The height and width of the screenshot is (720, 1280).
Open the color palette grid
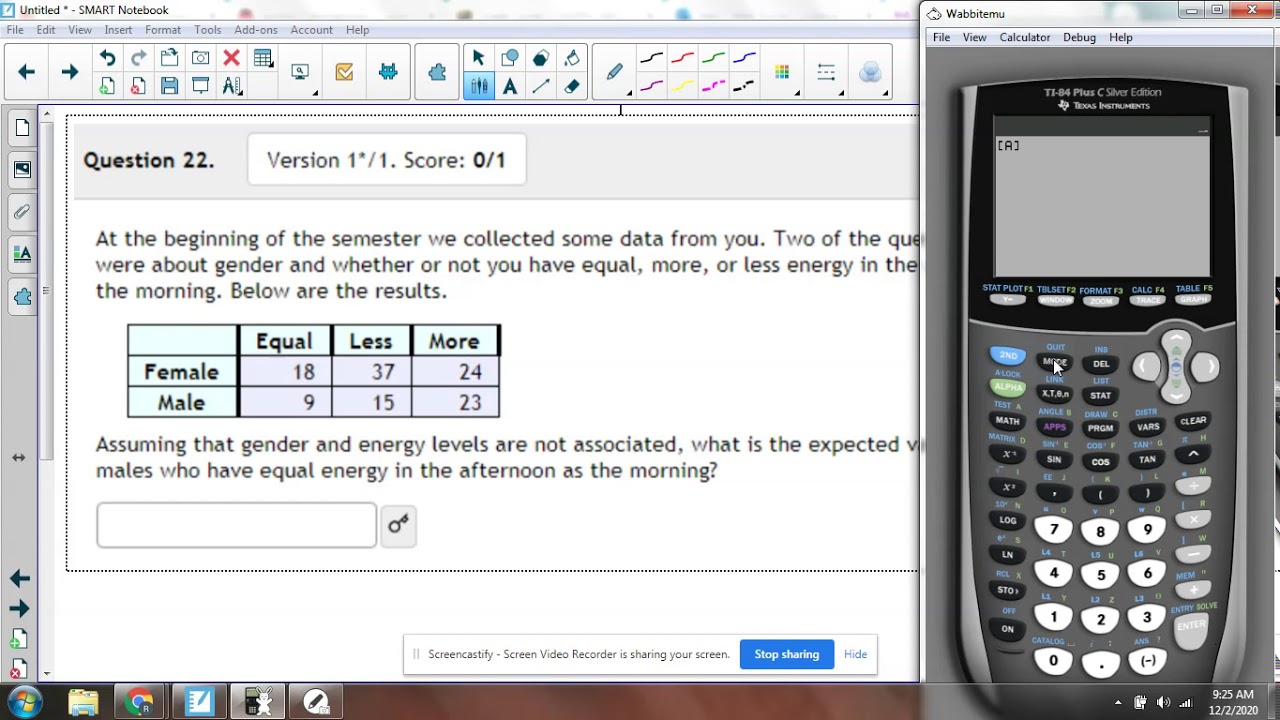coord(782,72)
